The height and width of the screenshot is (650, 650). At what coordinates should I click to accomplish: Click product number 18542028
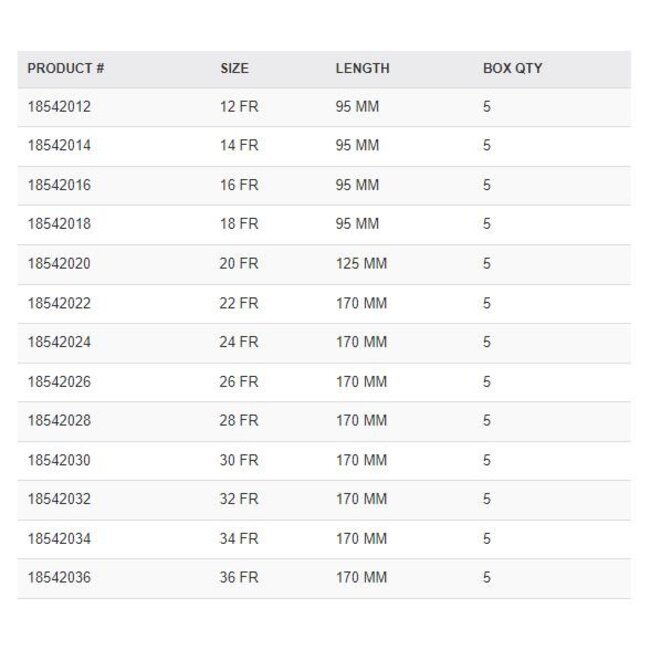(x=59, y=421)
